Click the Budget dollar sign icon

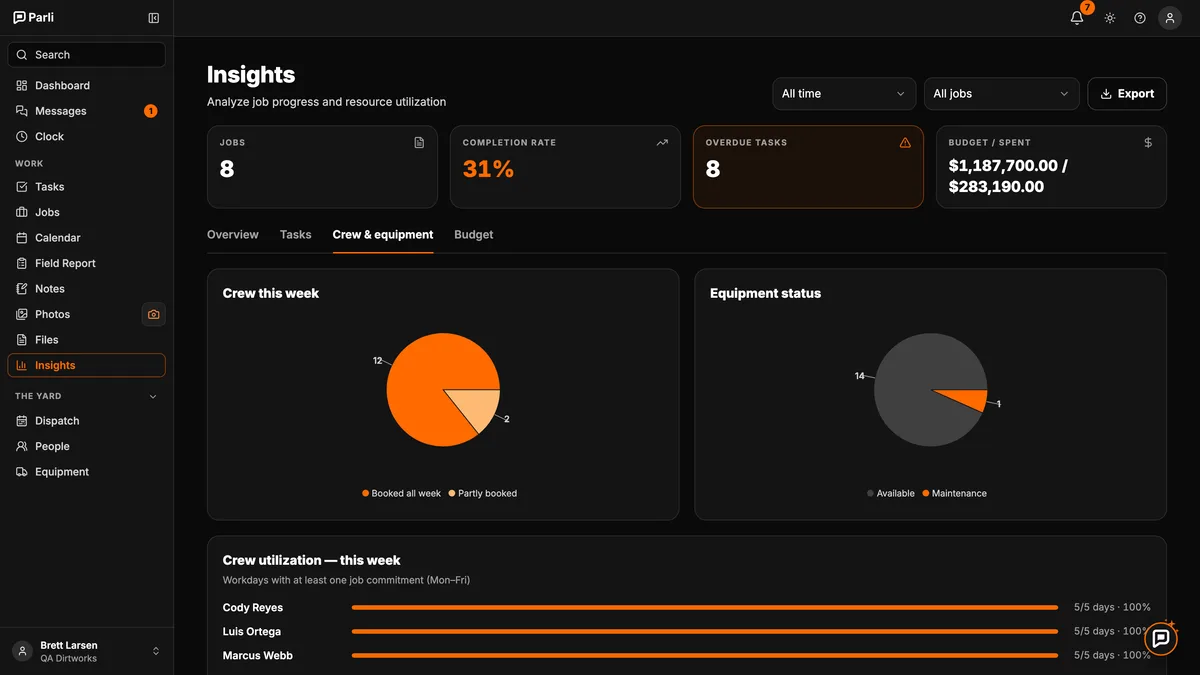point(1148,143)
